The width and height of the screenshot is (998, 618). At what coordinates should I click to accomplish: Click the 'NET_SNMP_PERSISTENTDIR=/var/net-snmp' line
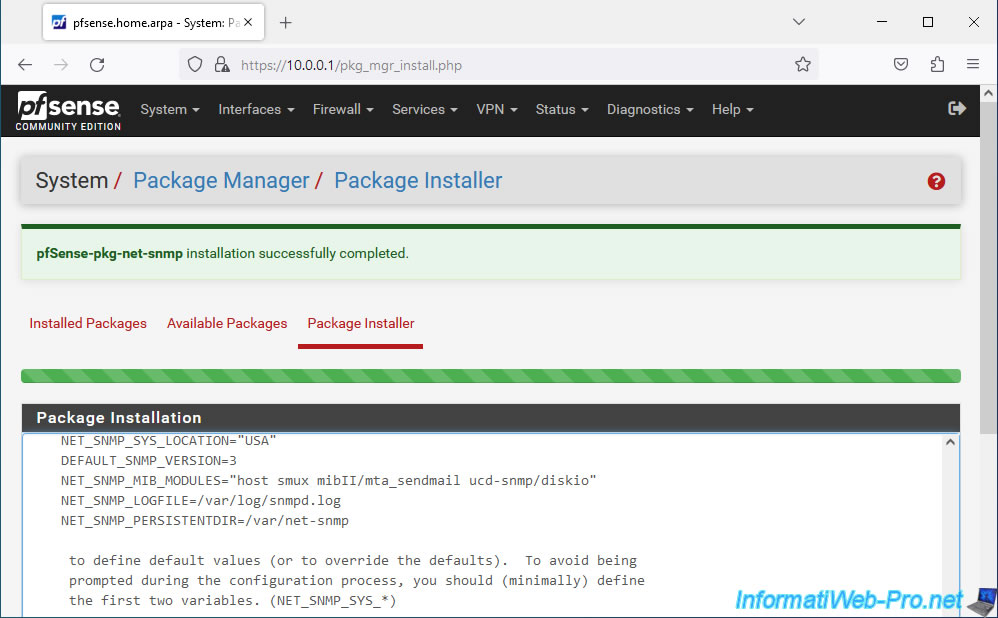[x=205, y=520]
